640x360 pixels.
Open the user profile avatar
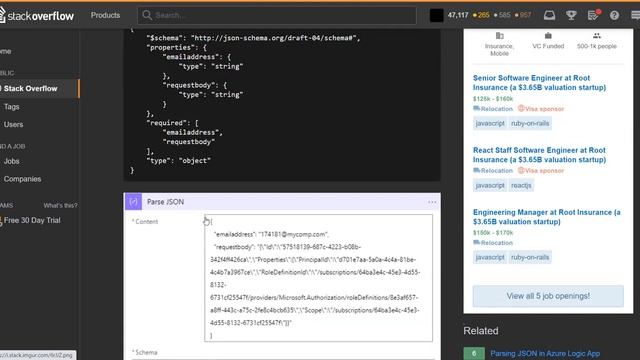[x=436, y=16]
